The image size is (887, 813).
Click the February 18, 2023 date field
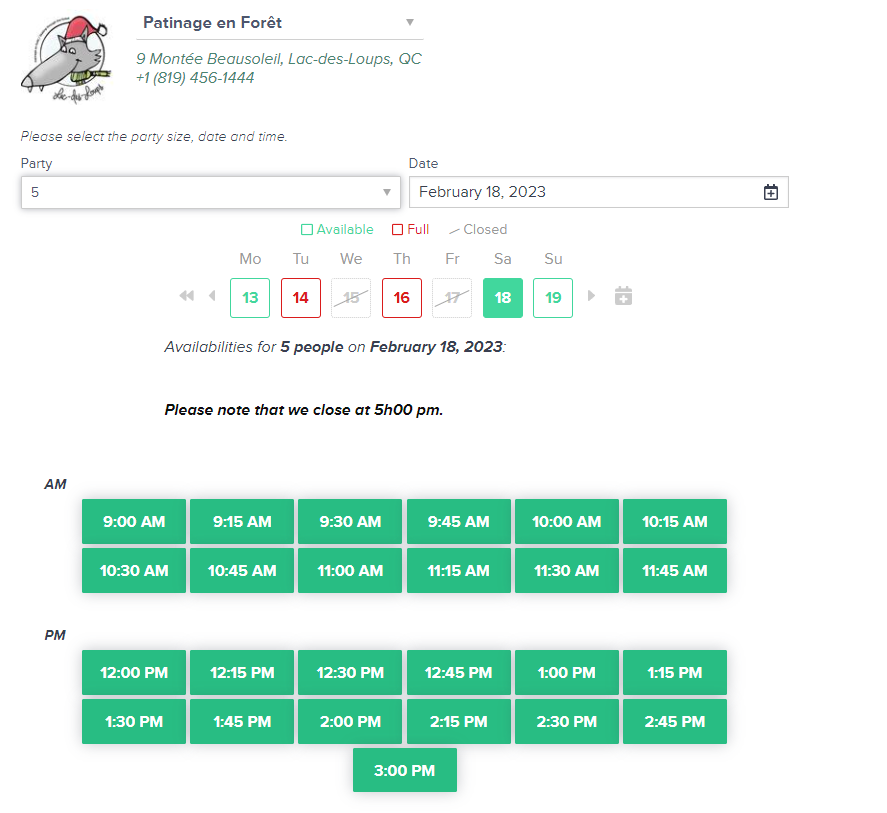click(598, 192)
